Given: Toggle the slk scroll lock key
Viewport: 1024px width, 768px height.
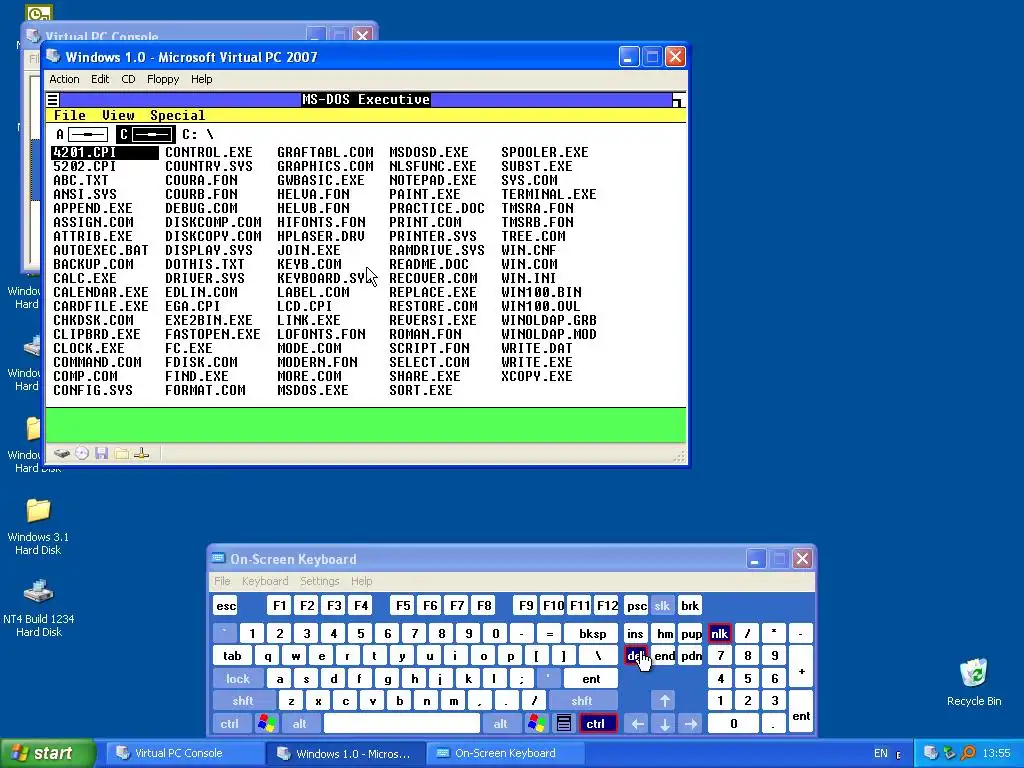Looking at the screenshot, I should 662,605.
